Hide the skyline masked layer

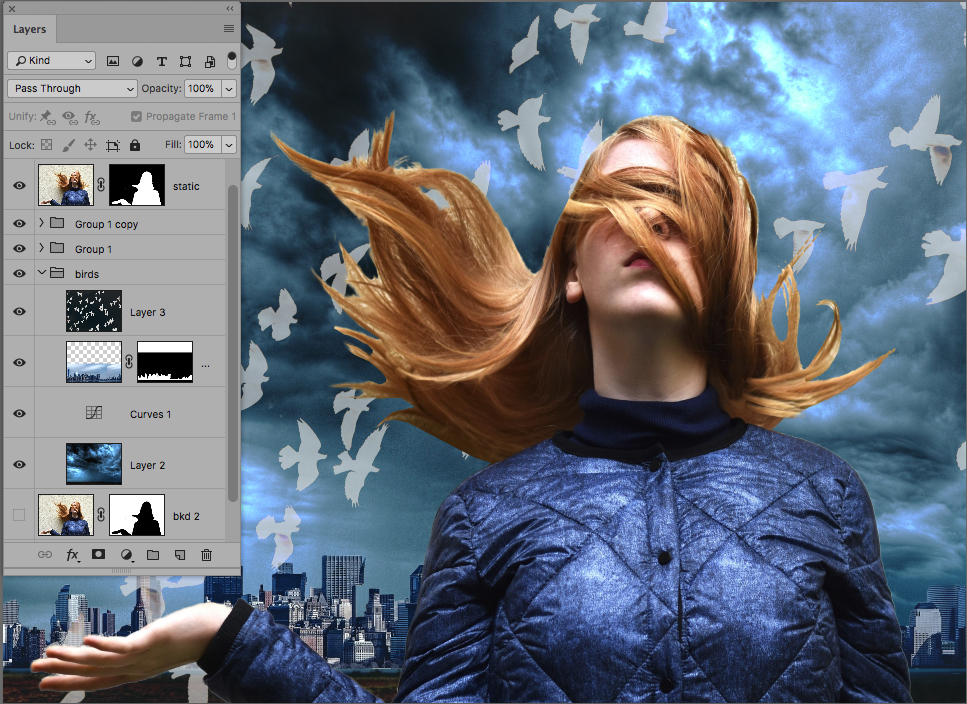19,362
